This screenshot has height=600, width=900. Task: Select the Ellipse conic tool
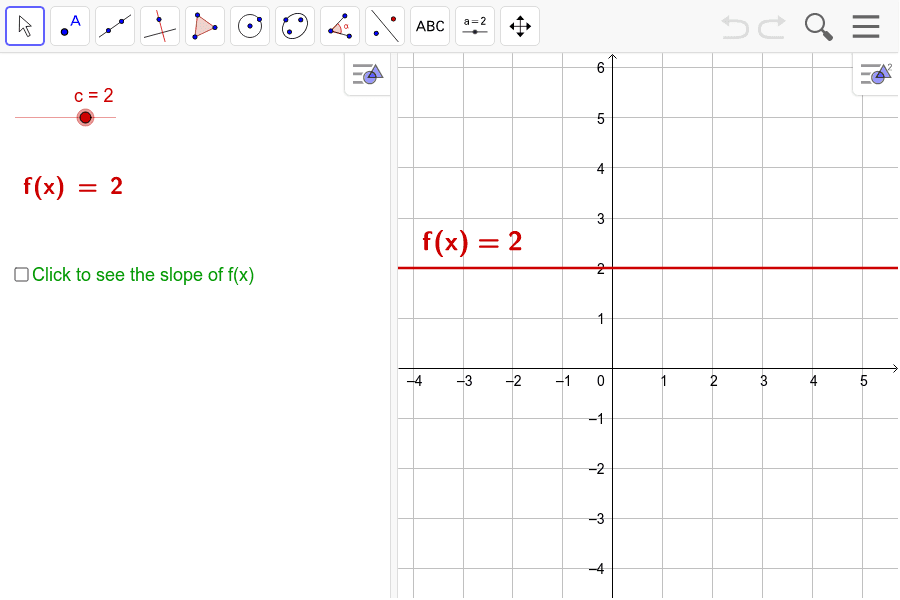point(295,26)
